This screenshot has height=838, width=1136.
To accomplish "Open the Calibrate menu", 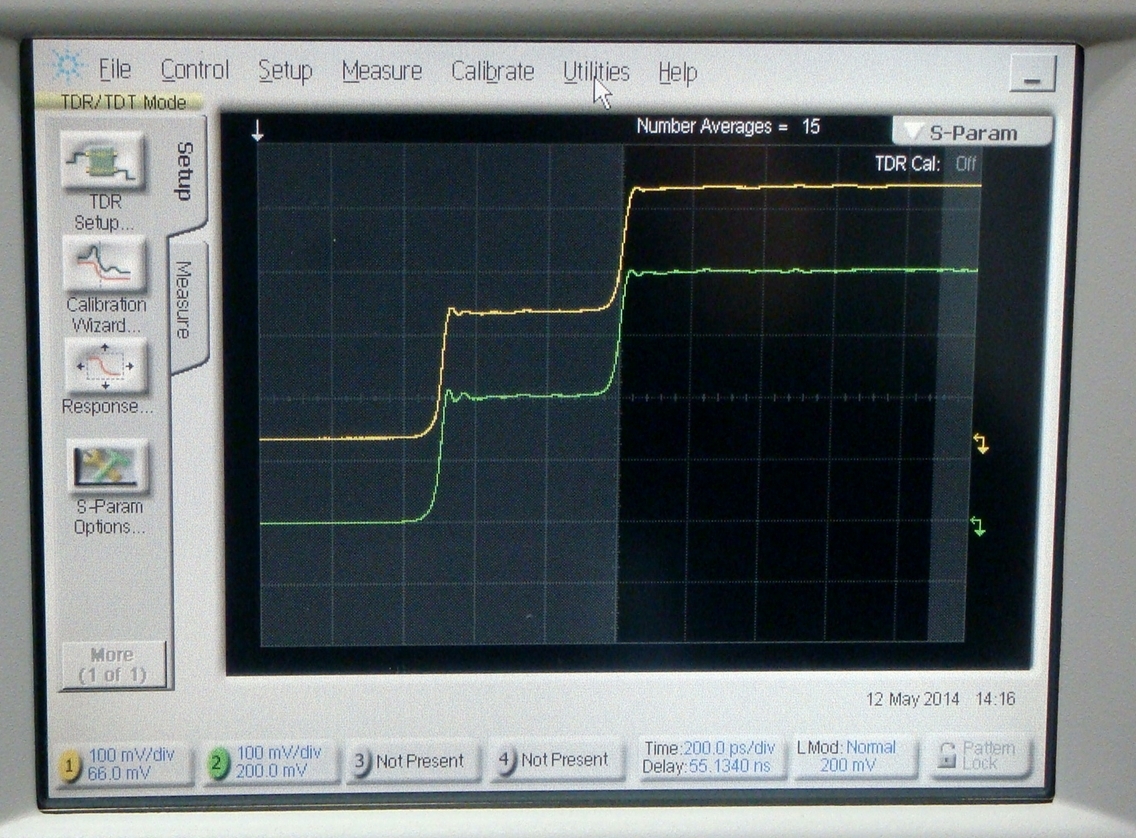I will pyautogui.click(x=493, y=72).
